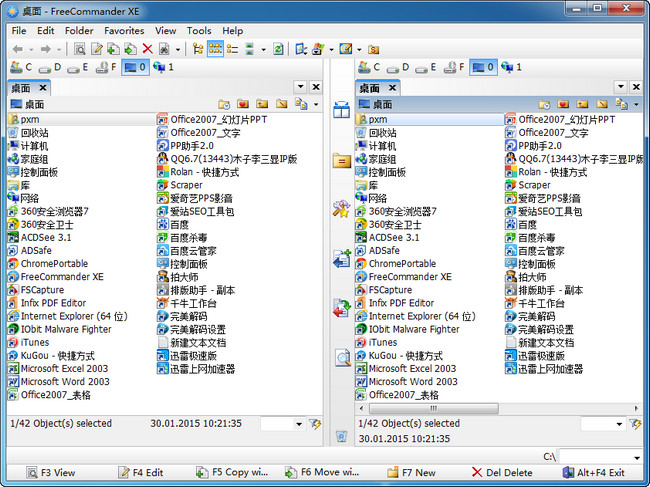The width and height of the screenshot is (650, 487).
Task: Click the F5 Copy button
Action: click(x=232, y=472)
